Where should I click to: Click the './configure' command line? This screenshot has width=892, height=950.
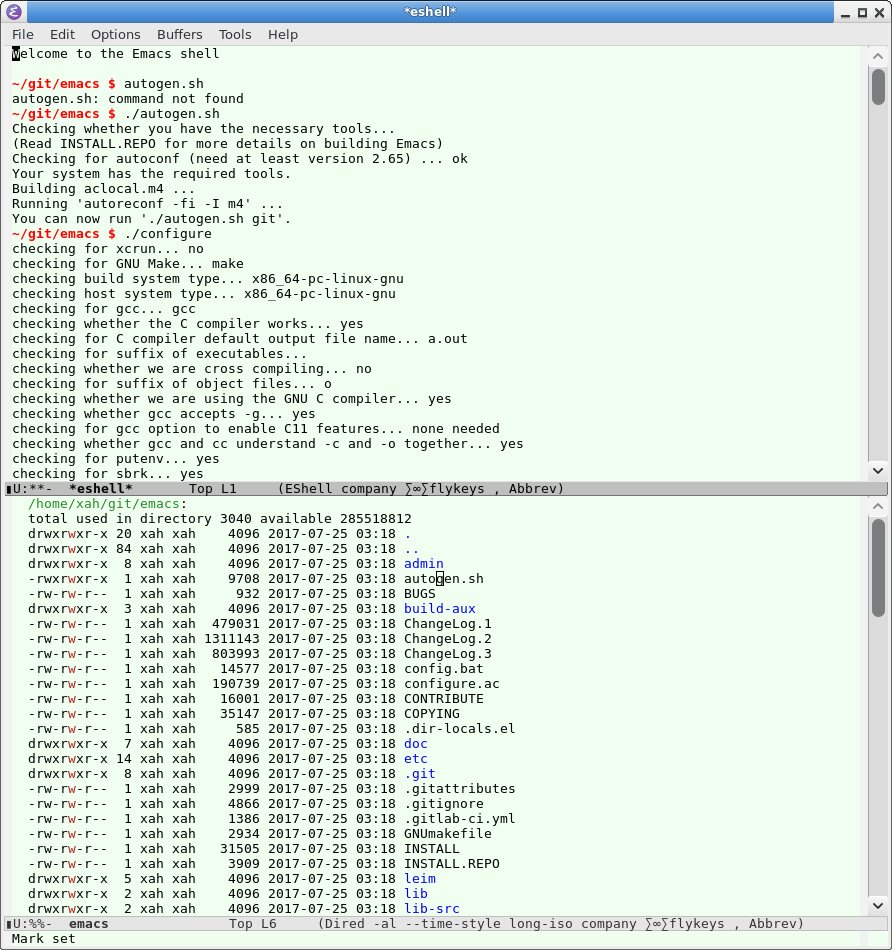click(x=112, y=234)
